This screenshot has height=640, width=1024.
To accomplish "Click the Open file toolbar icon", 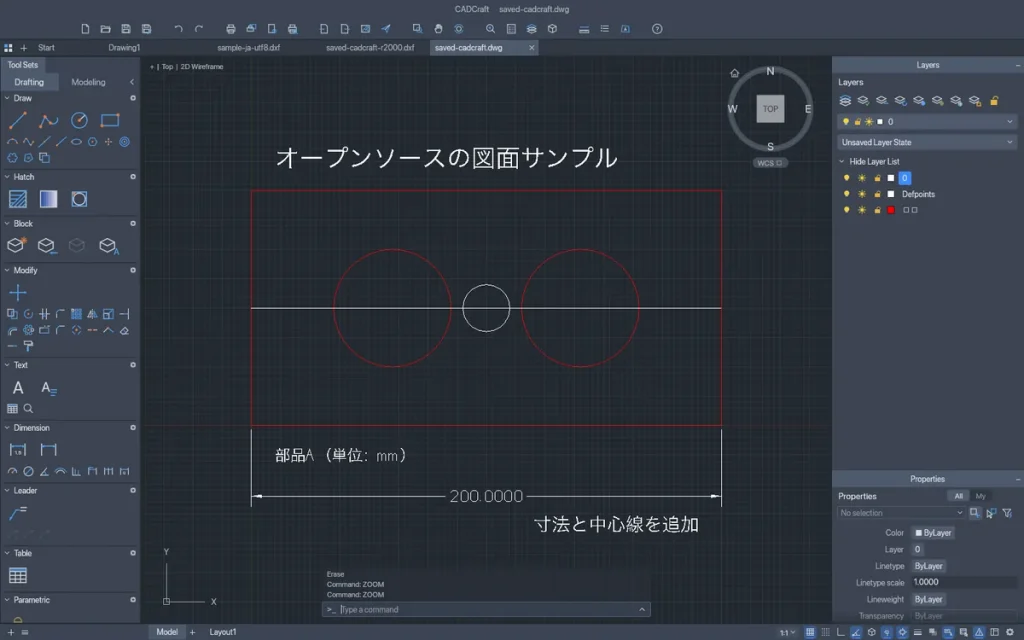I will pos(105,29).
